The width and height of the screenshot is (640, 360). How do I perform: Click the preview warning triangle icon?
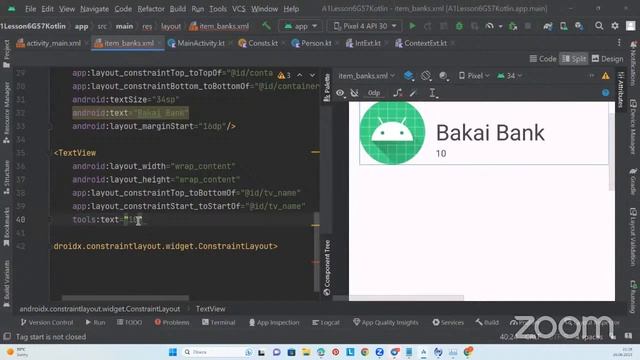click(605, 76)
